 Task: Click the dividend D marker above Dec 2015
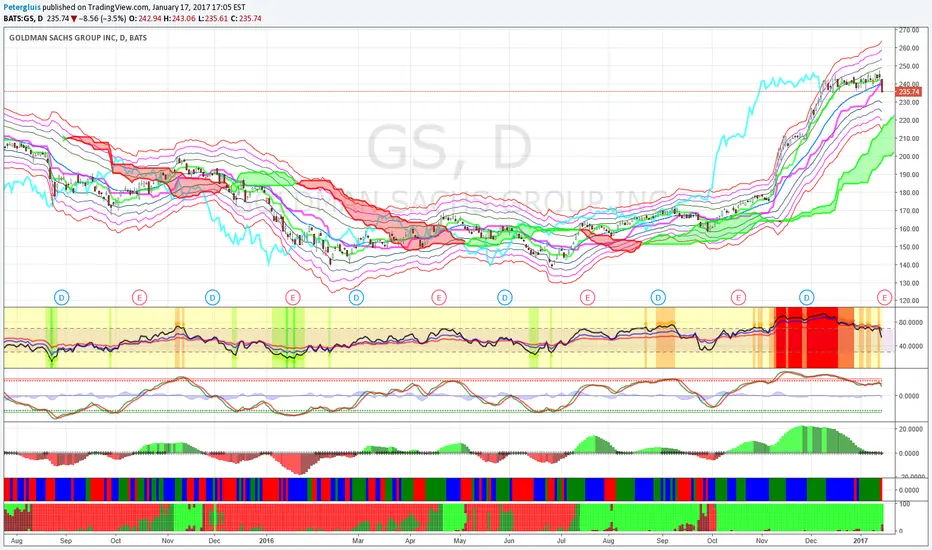click(212, 297)
